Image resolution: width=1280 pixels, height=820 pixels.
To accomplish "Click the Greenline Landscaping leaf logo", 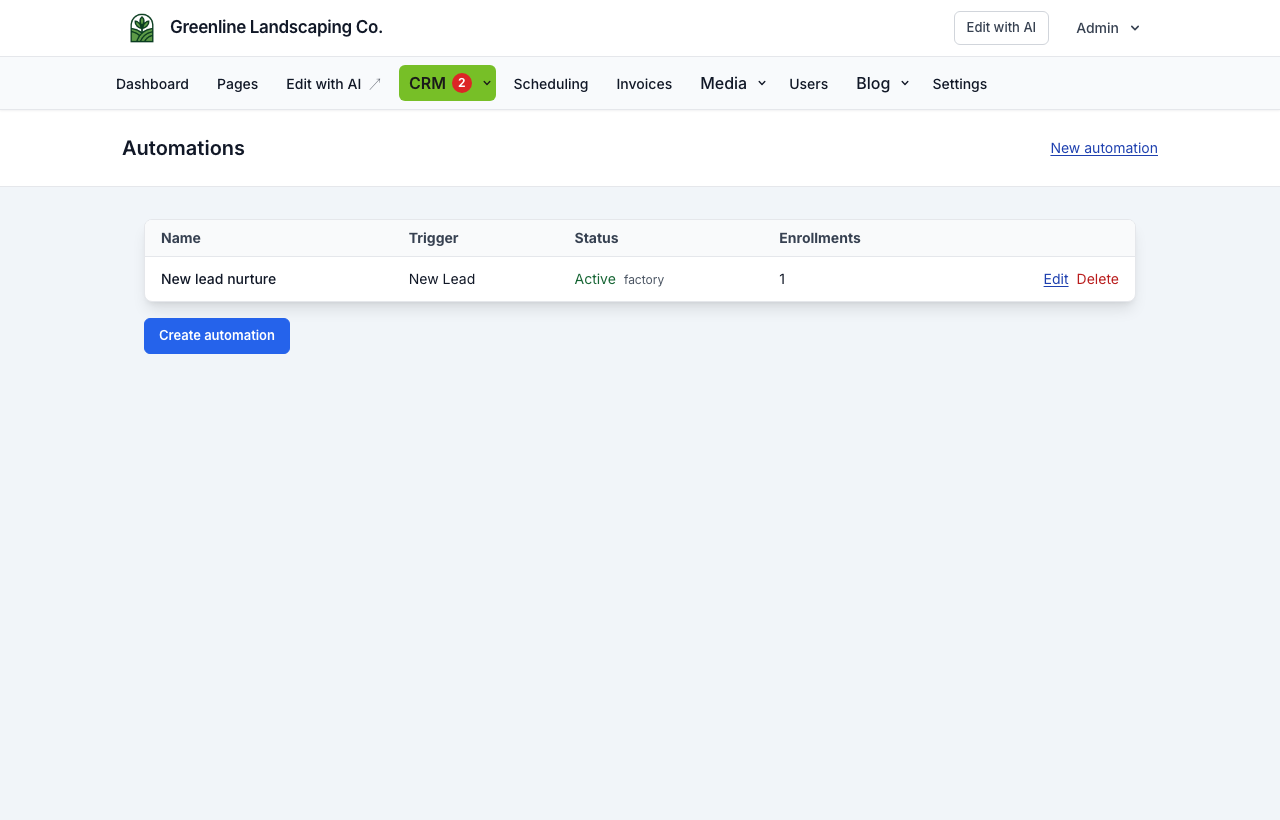I will pyautogui.click(x=142, y=28).
